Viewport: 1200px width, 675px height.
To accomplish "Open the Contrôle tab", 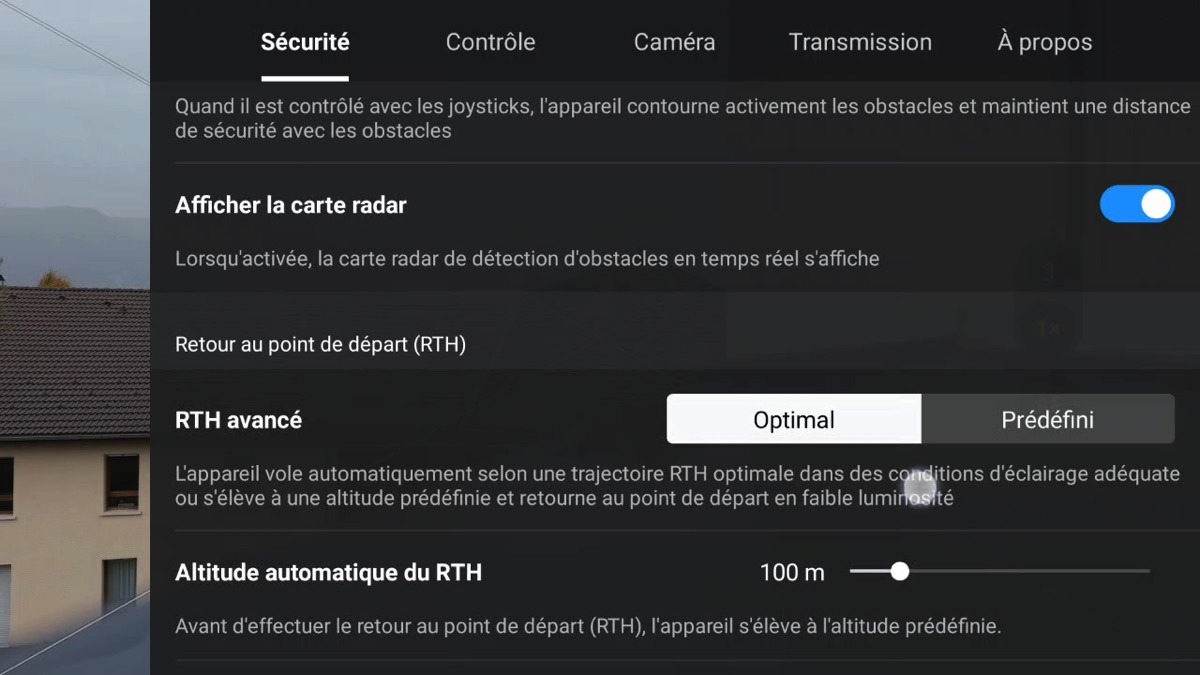I will pos(490,42).
